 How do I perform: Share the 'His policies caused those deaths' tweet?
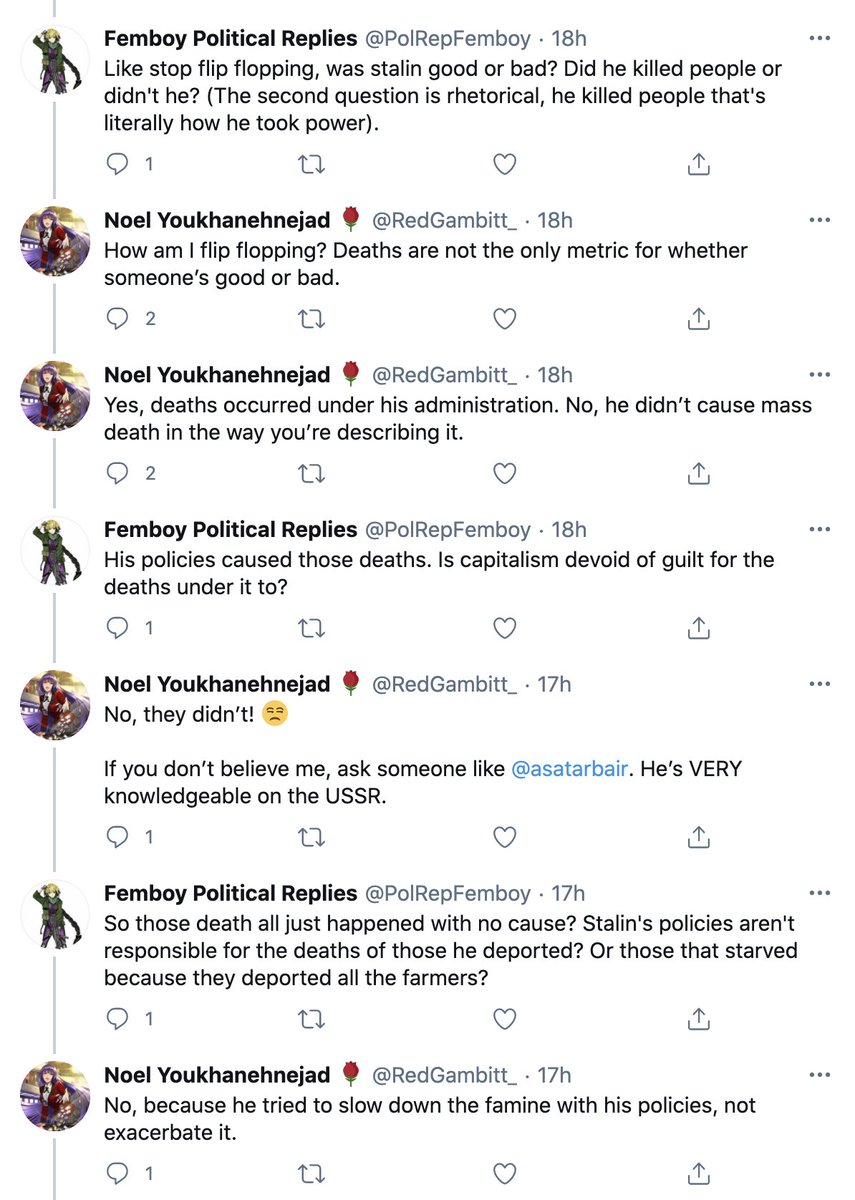(x=699, y=628)
